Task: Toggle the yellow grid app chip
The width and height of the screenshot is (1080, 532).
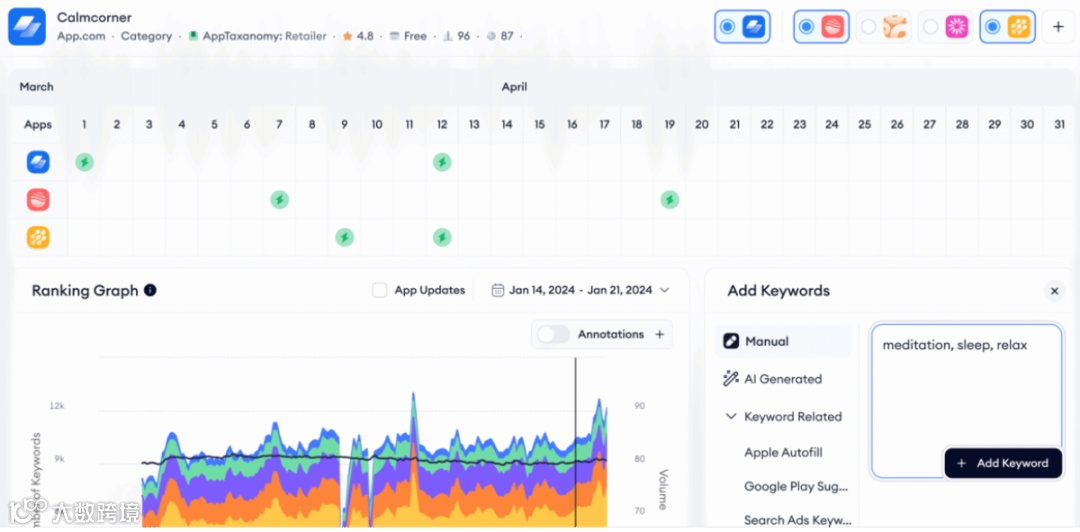Action: tap(1007, 27)
